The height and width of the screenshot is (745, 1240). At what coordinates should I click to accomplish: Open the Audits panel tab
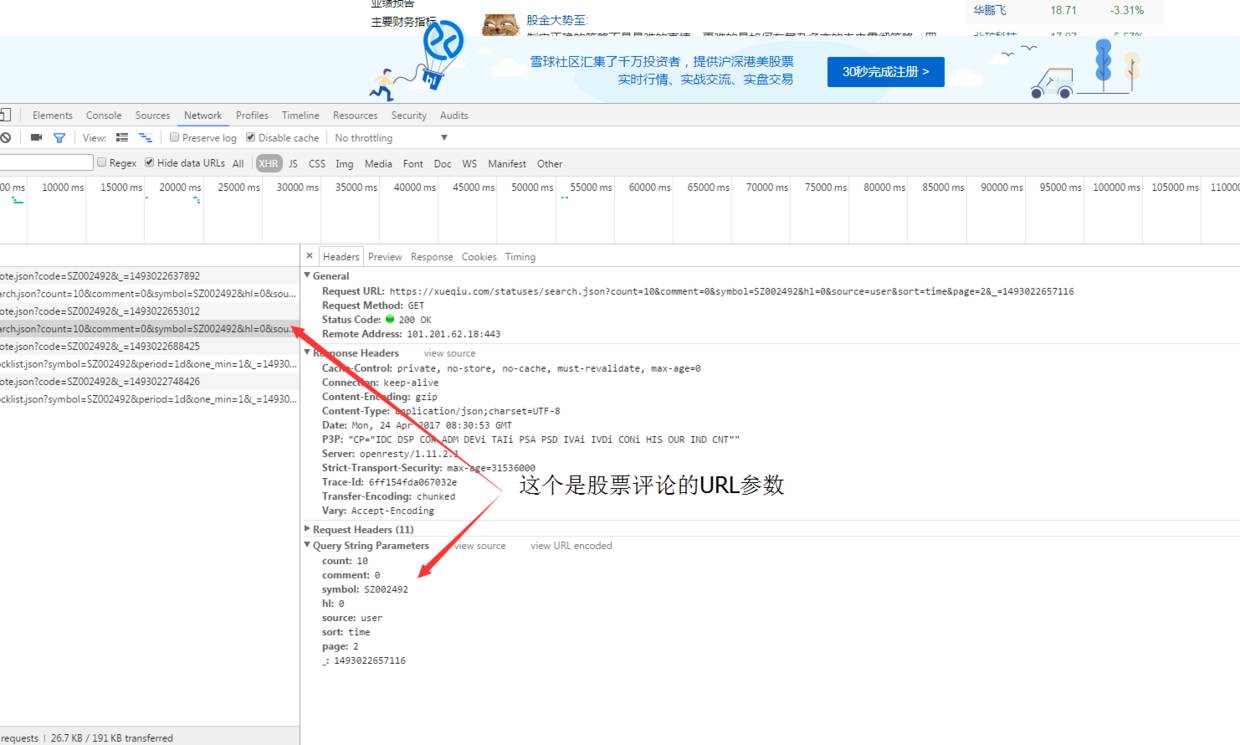coord(454,115)
